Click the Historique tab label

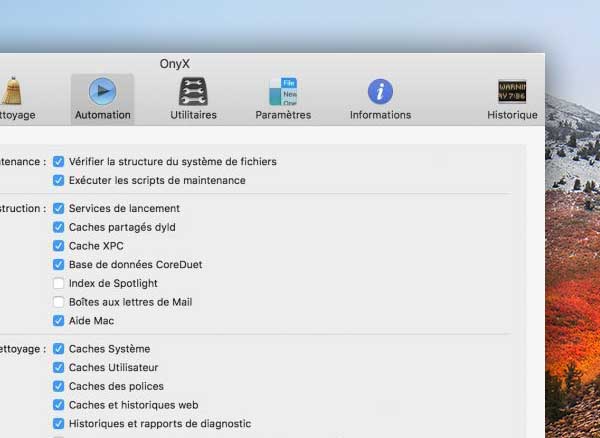(512, 115)
